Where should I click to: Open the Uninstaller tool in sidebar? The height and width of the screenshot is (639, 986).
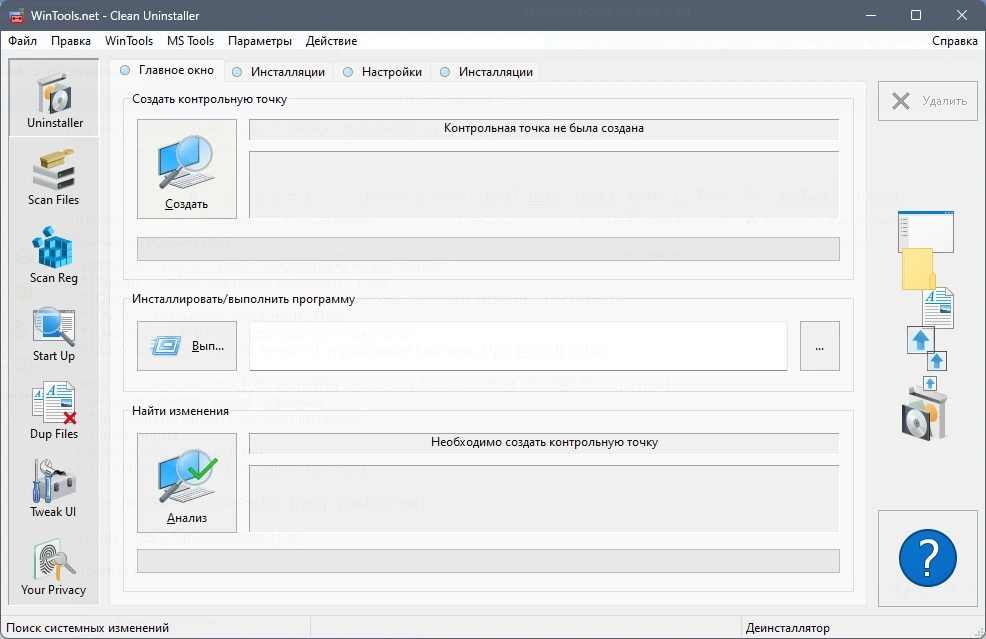point(54,98)
